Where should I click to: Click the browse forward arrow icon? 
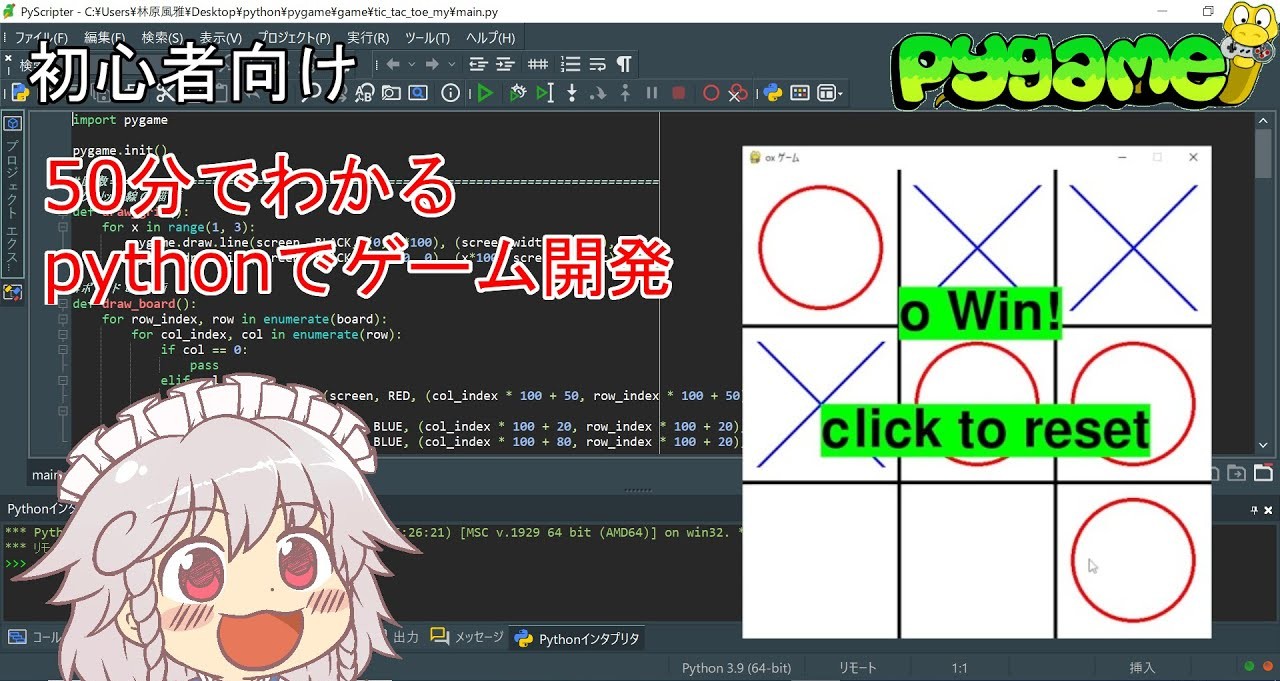coord(432,64)
